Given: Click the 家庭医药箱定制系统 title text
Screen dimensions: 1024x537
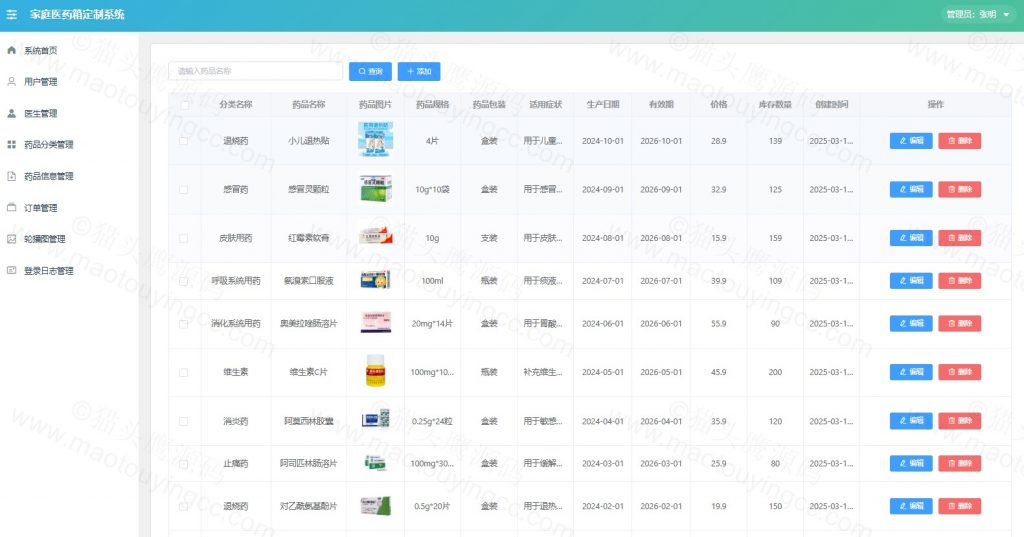Looking at the screenshot, I should click(x=77, y=14).
